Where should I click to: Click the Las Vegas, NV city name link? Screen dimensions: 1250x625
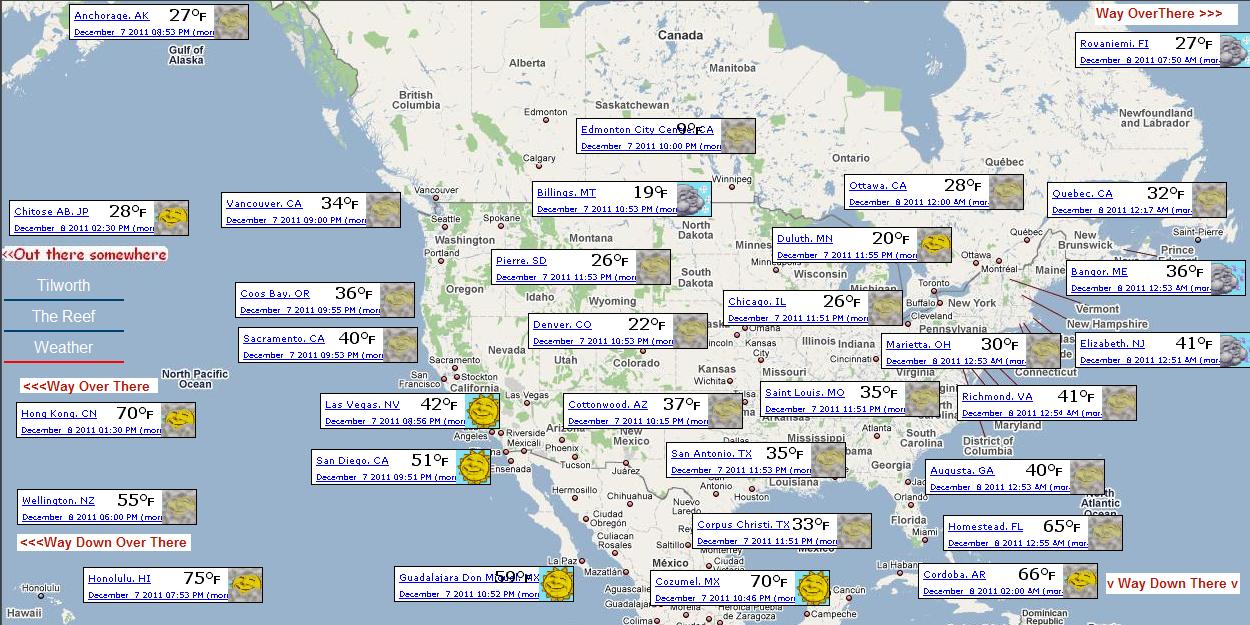tap(362, 405)
